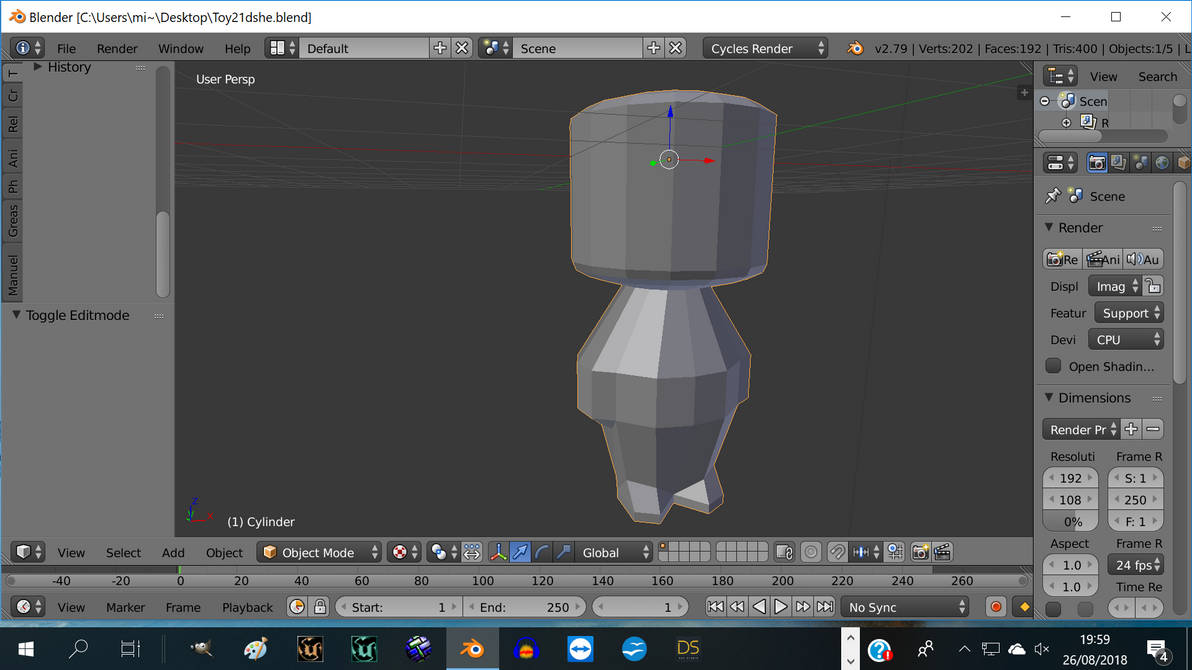Open the Object Mode dropdown
The image size is (1192, 670).
click(319, 552)
